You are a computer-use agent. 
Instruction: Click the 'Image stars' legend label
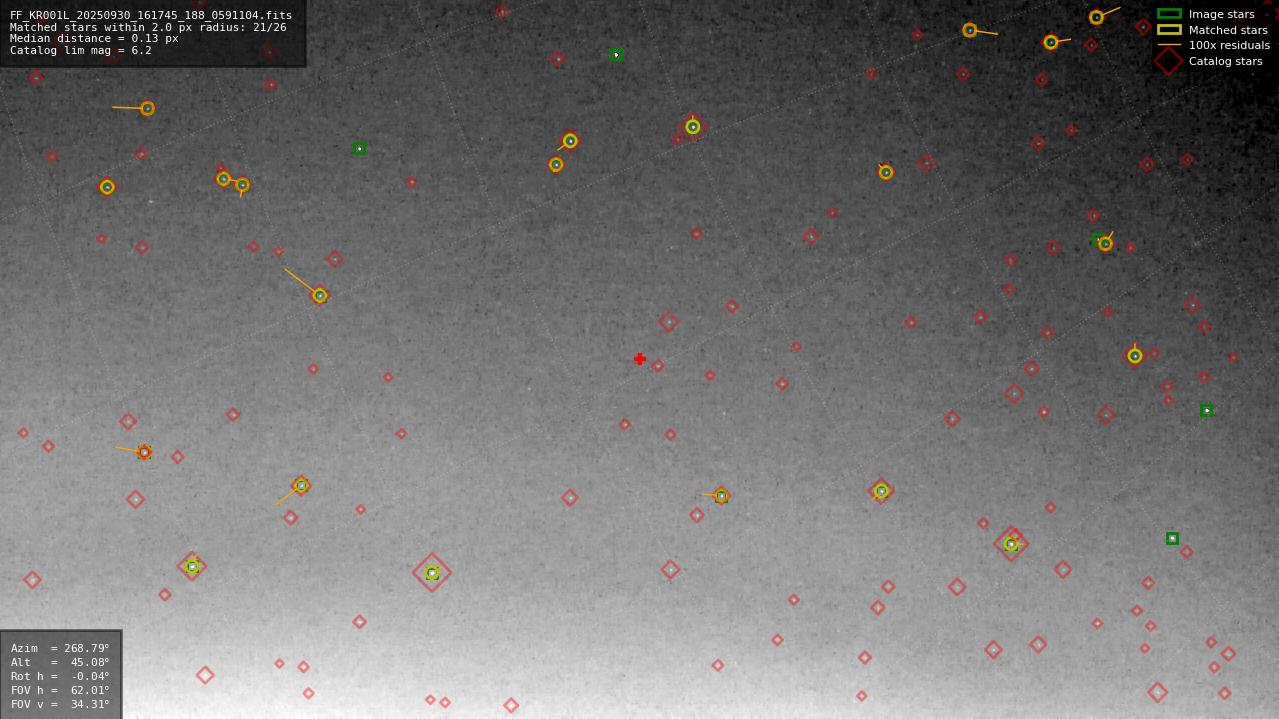pyautogui.click(x=1221, y=14)
